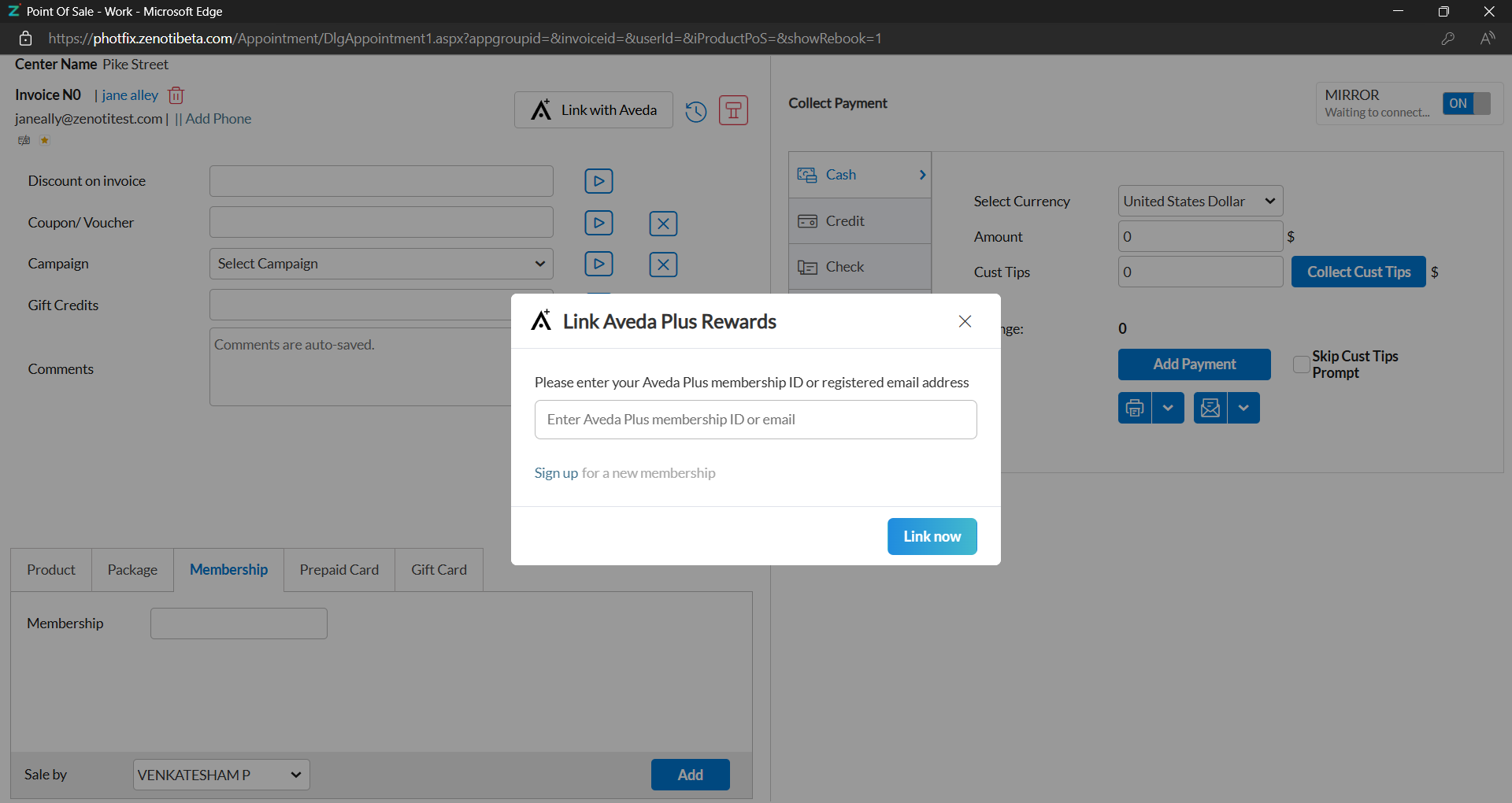
Task: Click the Aveda logo in dialog header
Action: click(x=541, y=320)
